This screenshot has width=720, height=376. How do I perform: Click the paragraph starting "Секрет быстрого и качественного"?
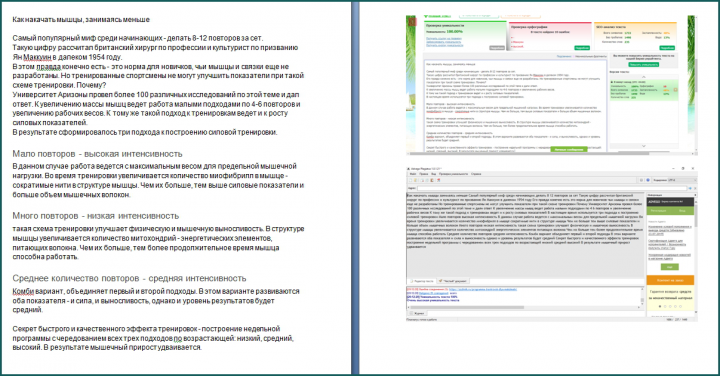pyautogui.click(x=153, y=338)
